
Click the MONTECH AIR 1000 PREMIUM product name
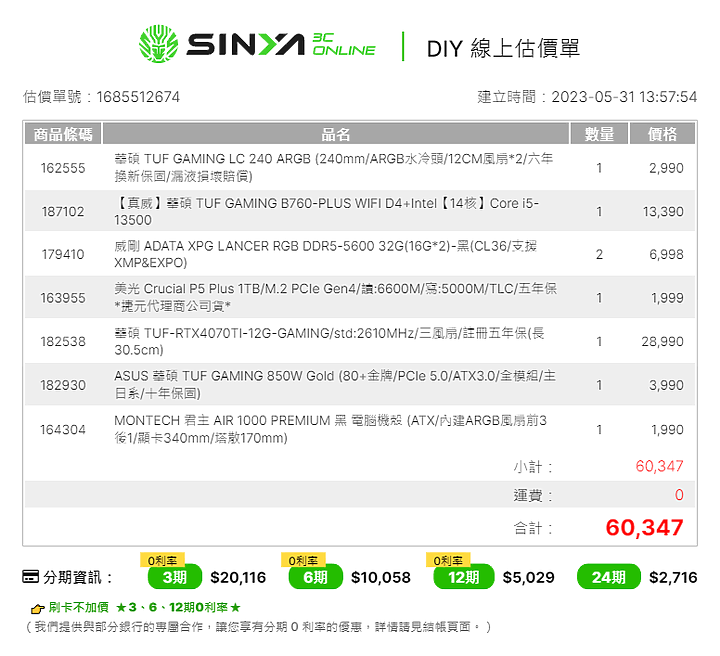pos(331,429)
